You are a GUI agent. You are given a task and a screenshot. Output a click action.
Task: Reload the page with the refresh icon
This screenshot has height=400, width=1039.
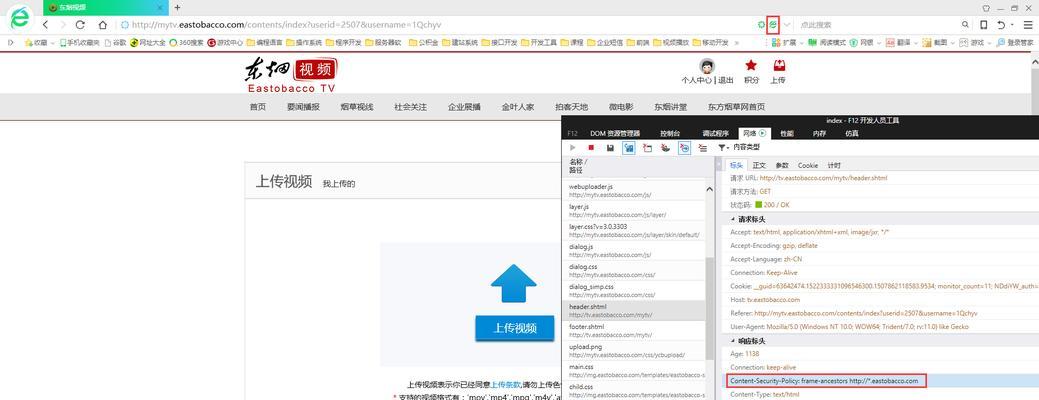[80, 25]
